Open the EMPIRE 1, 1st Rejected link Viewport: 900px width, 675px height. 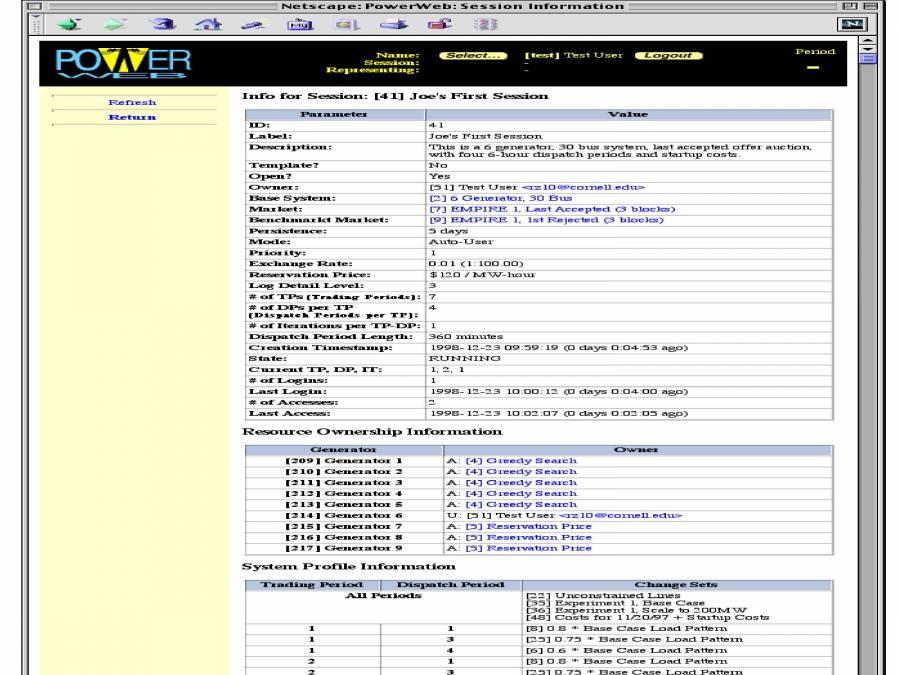click(516, 220)
